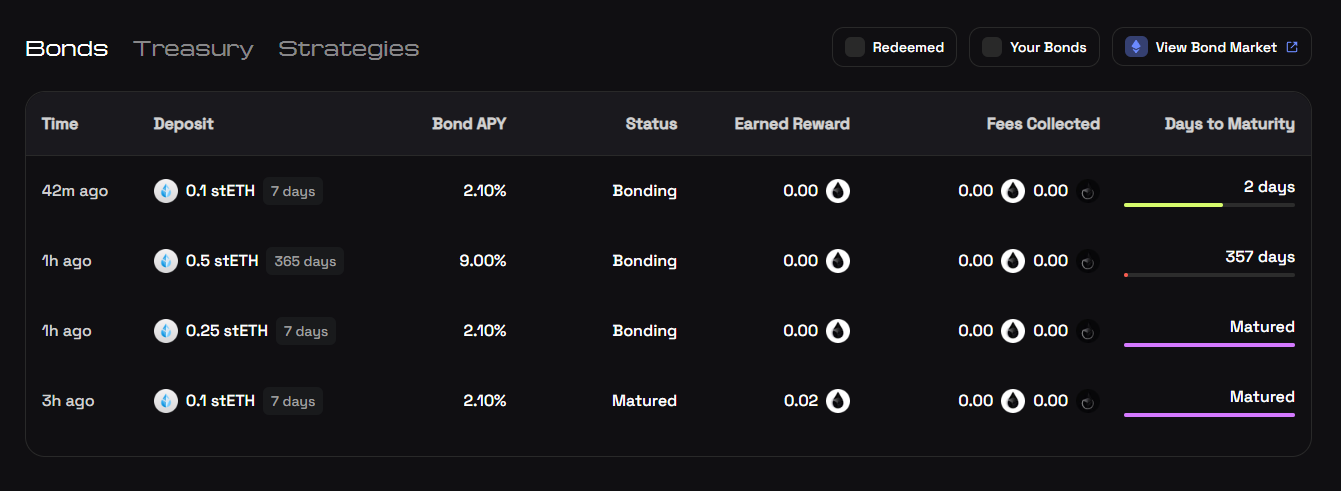Switch to the Treasury tab
This screenshot has height=491, width=1341.
(193, 48)
